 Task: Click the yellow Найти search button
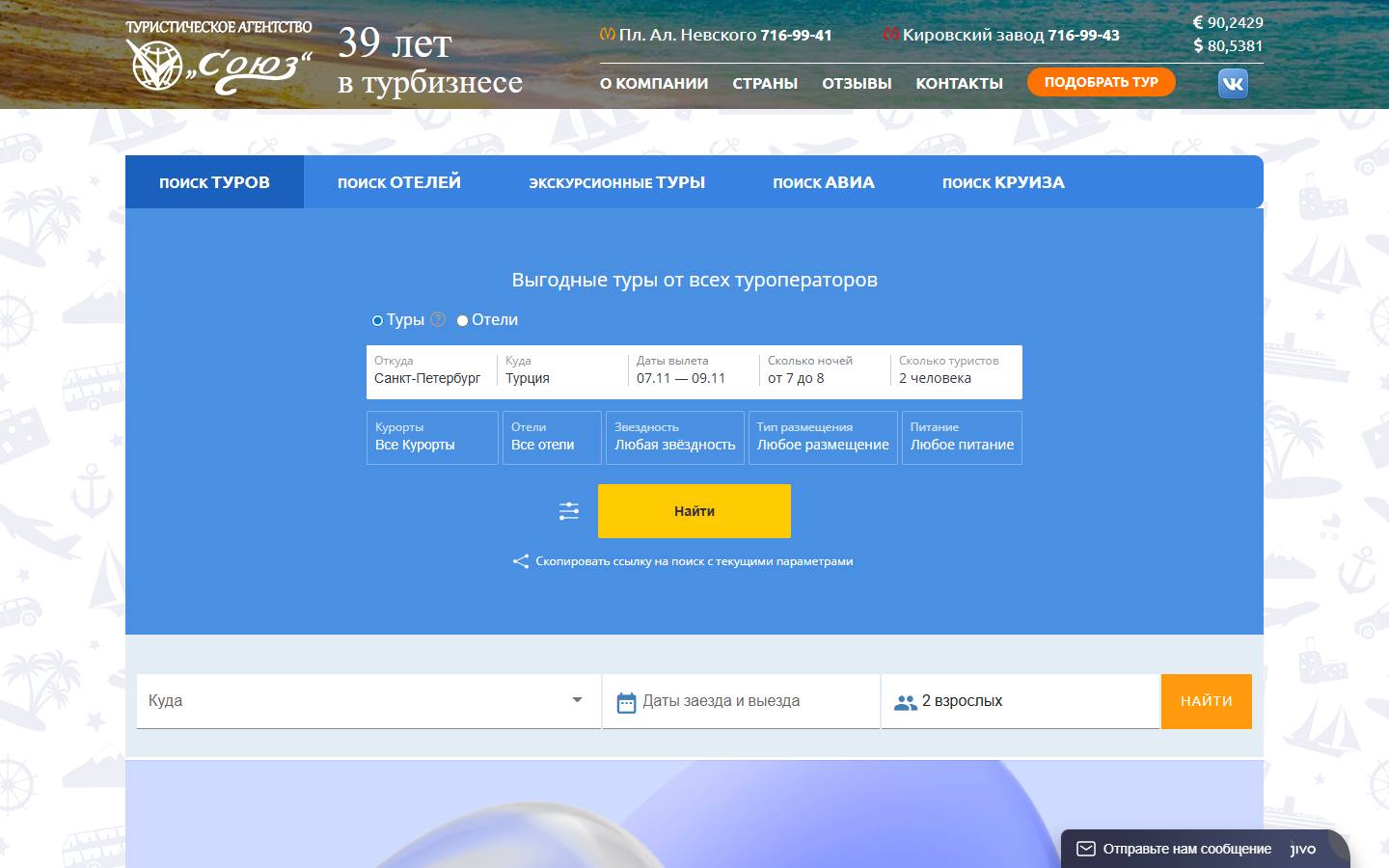[x=694, y=511]
